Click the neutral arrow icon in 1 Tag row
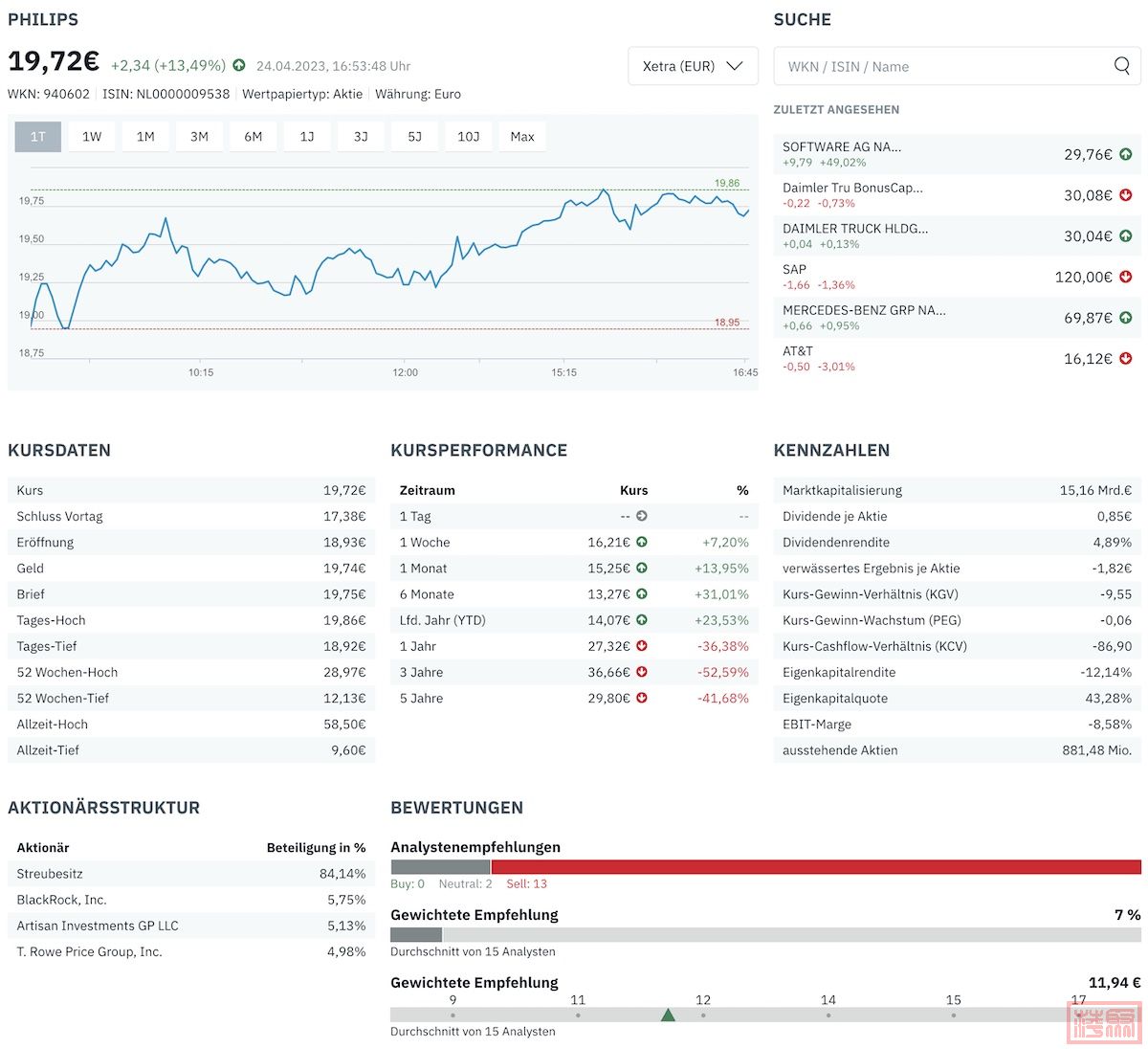 642,516
